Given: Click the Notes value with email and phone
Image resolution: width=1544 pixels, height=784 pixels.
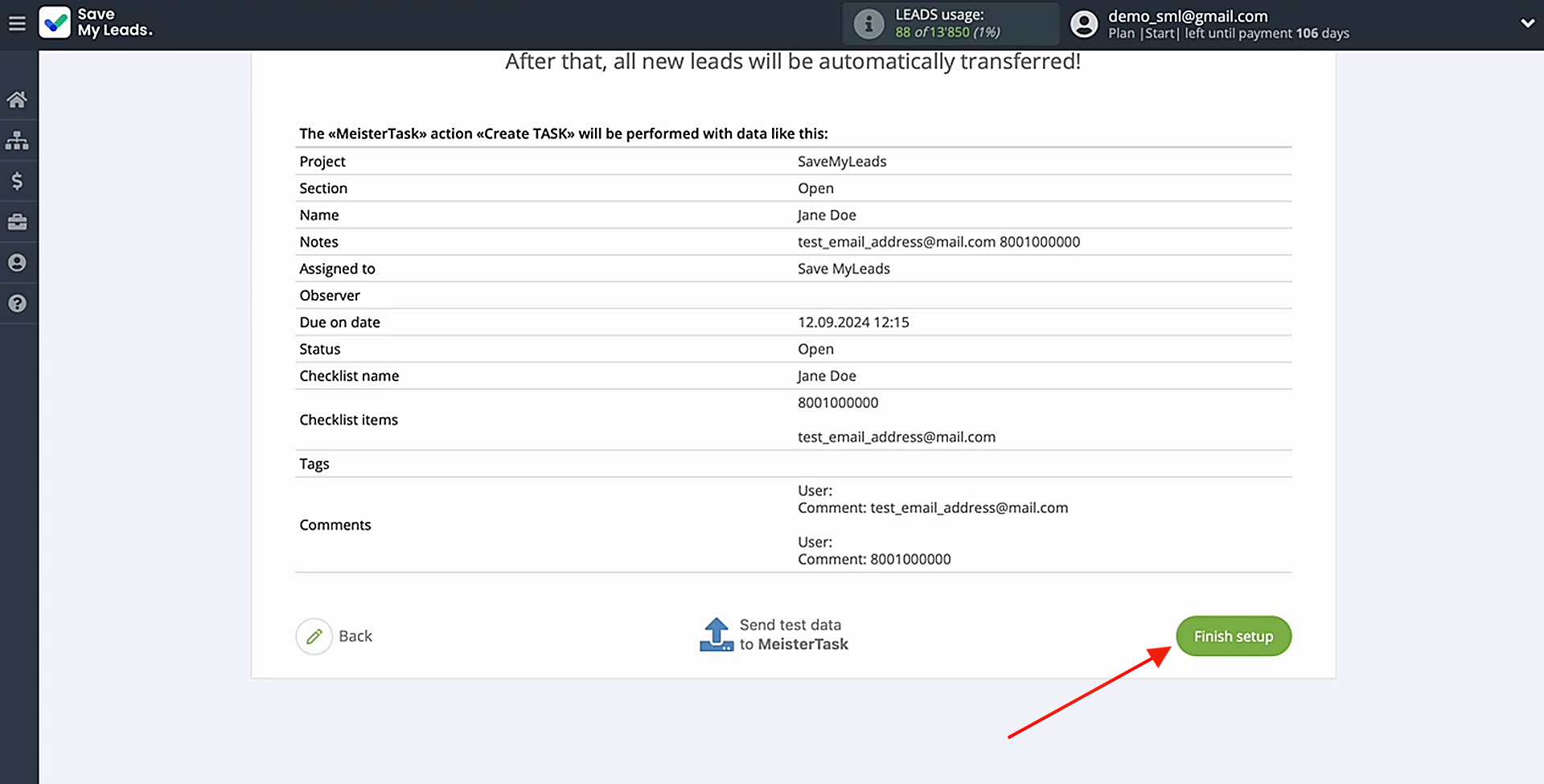Looking at the screenshot, I should [938, 242].
